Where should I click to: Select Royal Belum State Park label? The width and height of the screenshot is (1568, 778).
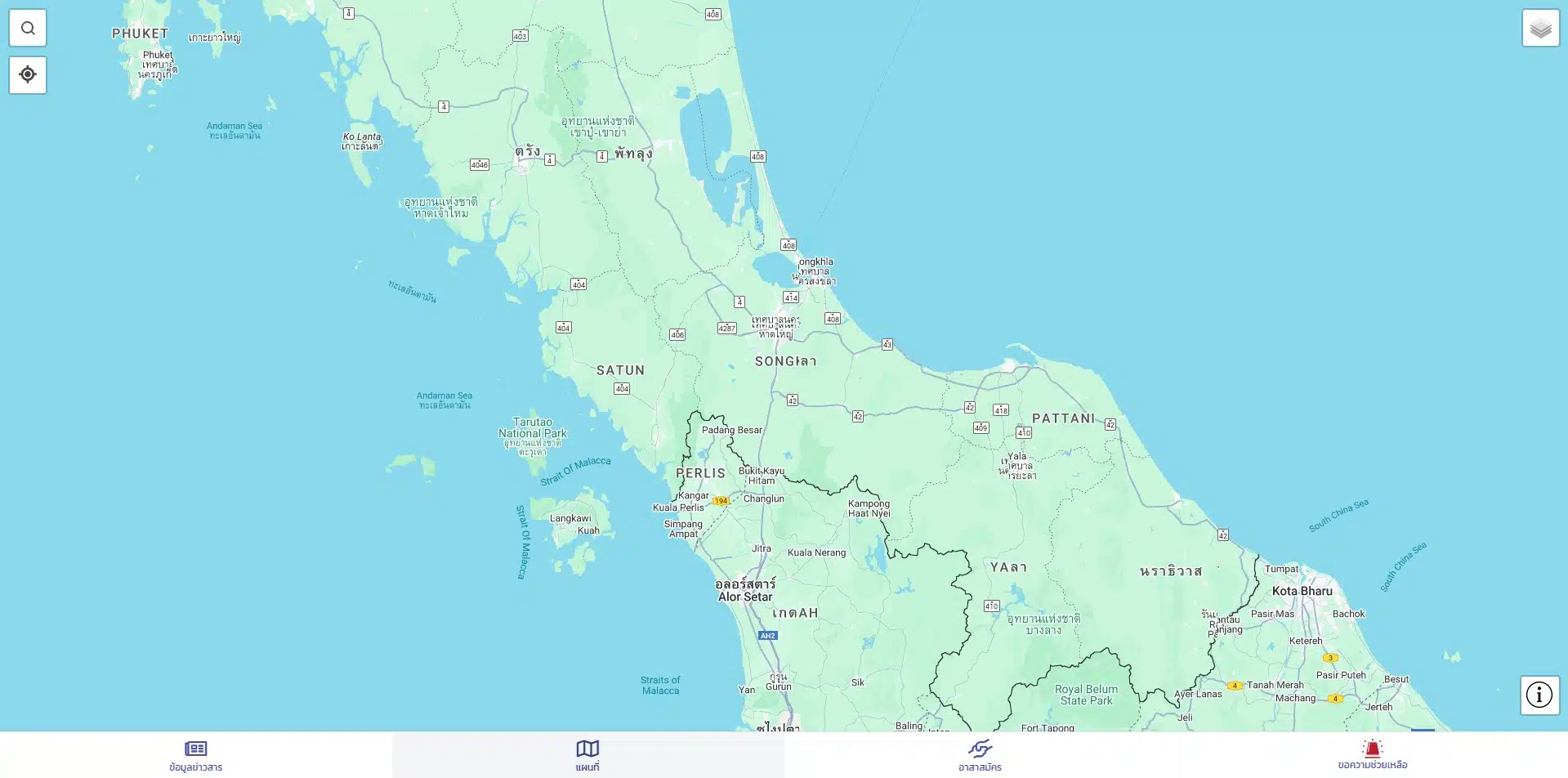point(1086,695)
